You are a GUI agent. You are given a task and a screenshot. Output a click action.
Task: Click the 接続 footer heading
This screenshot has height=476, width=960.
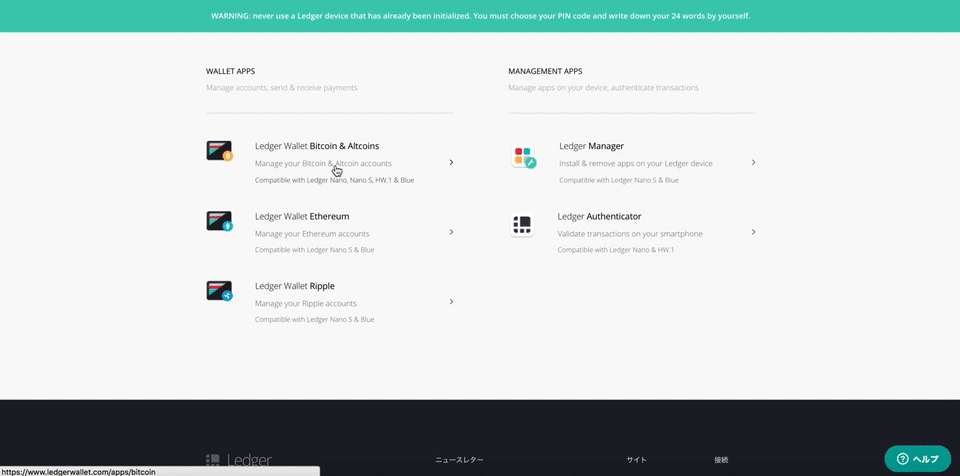(721, 460)
